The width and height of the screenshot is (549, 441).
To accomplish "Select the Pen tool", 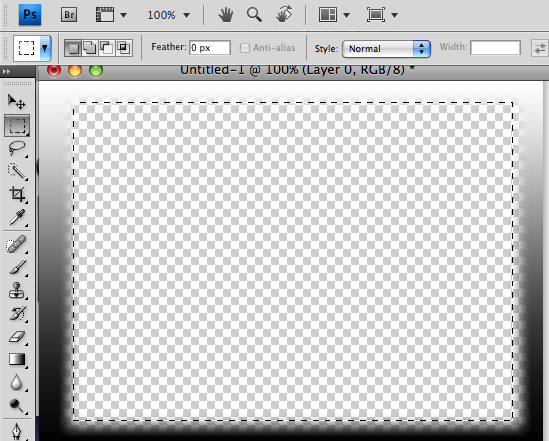I will point(17,432).
